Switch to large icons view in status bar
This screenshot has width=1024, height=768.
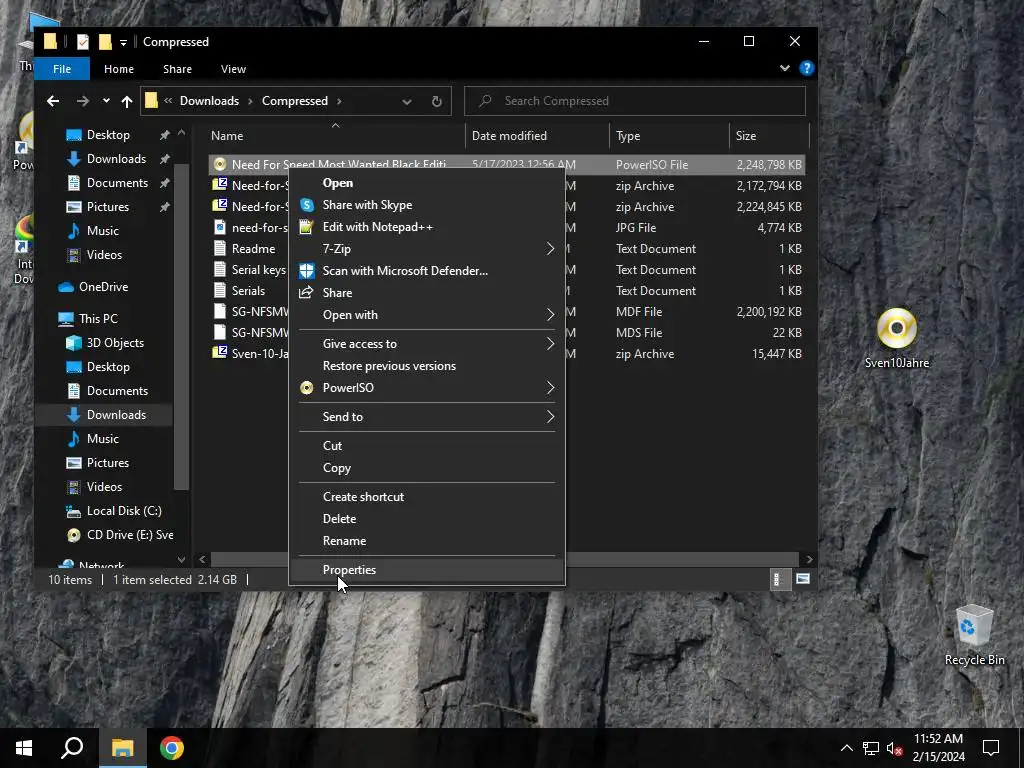[x=803, y=579]
